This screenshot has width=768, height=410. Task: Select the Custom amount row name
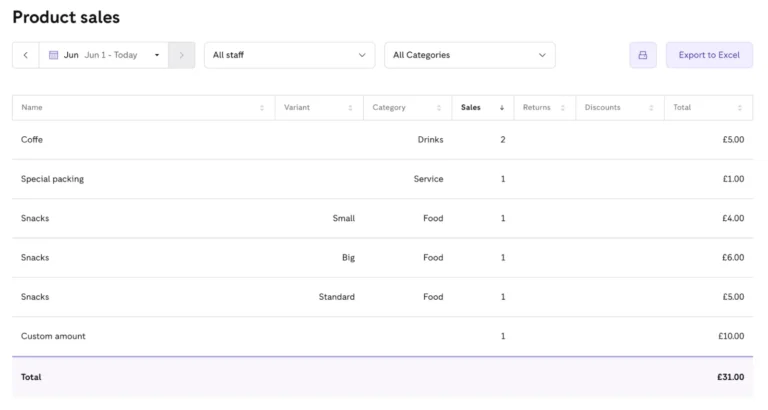coord(53,336)
